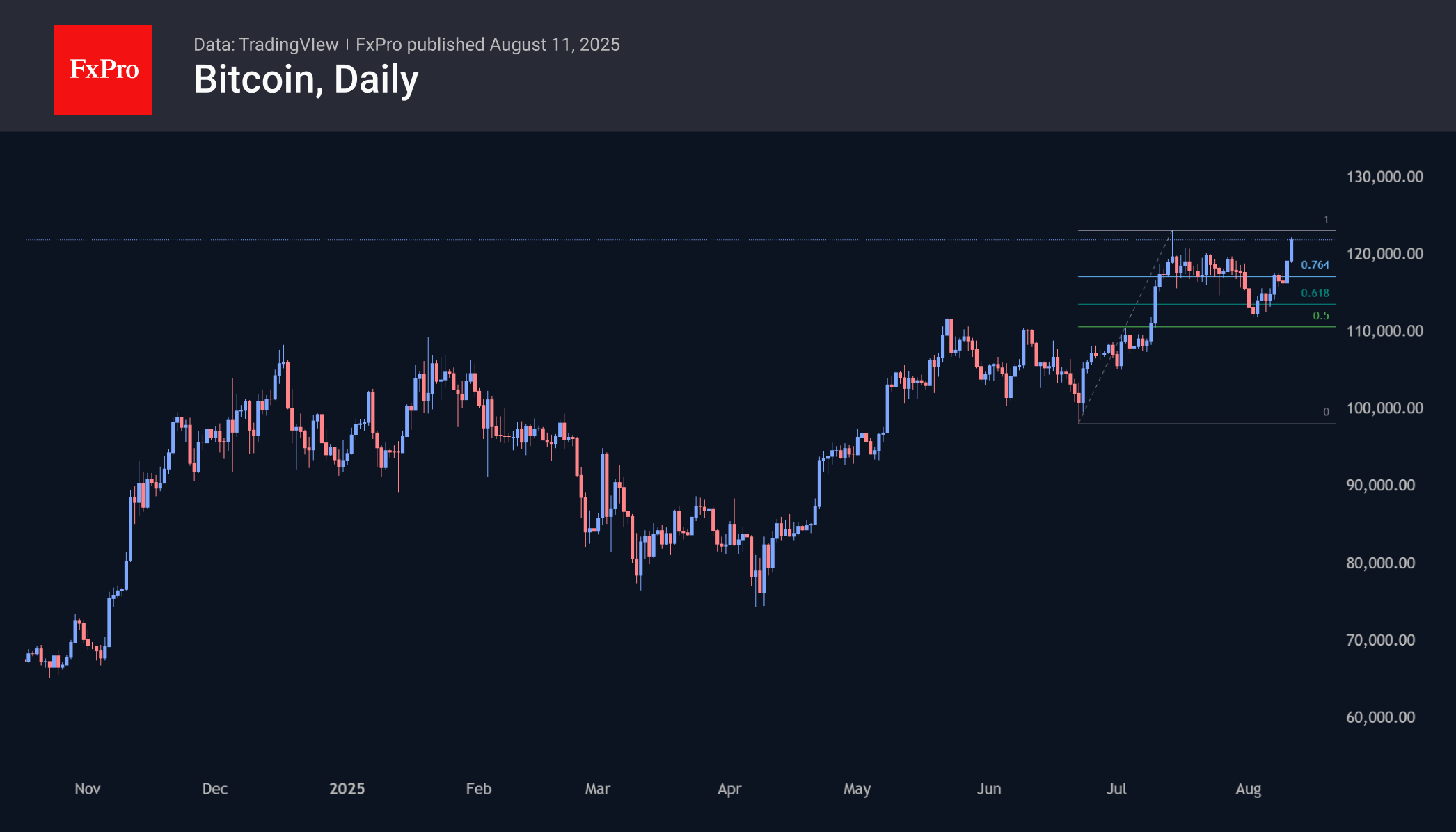1456x832 pixels.
Task: Select the 0.618 Fibonacci level label
Action: (1315, 294)
